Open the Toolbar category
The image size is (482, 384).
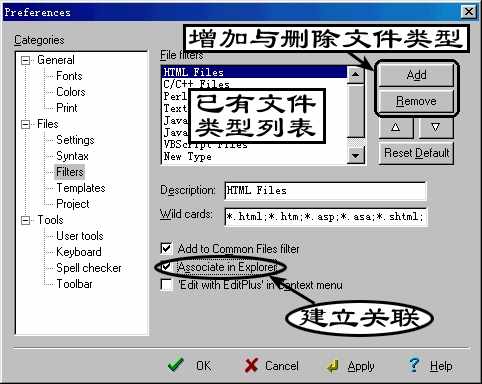click(74, 284)
